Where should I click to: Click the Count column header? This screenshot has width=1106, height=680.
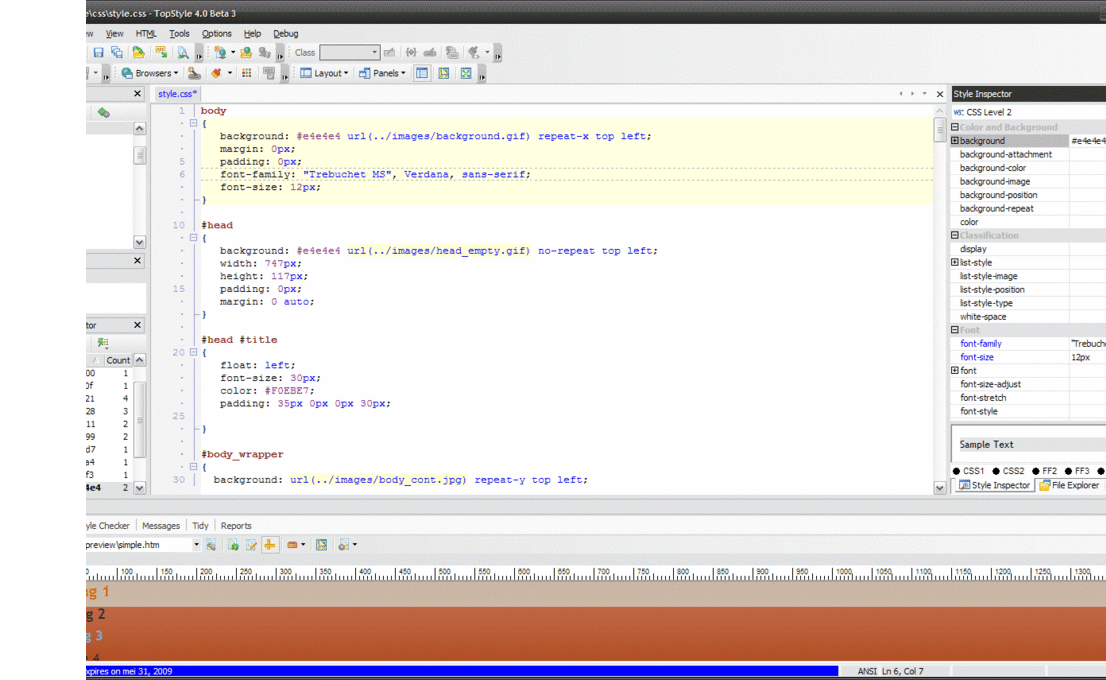(118, 360)
